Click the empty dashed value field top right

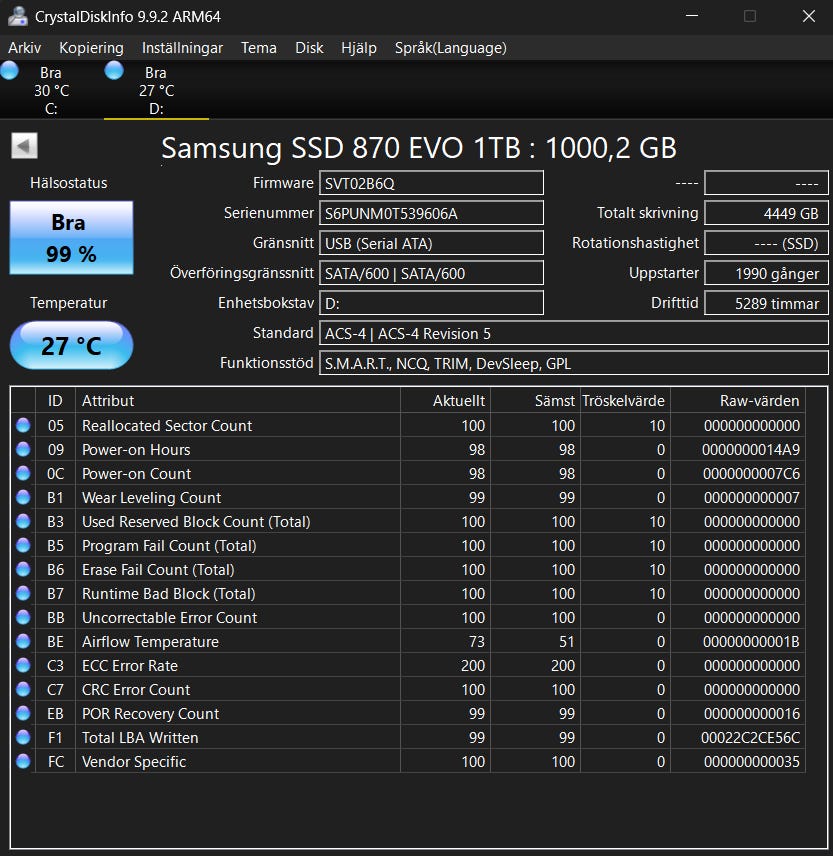click(766, 183)
